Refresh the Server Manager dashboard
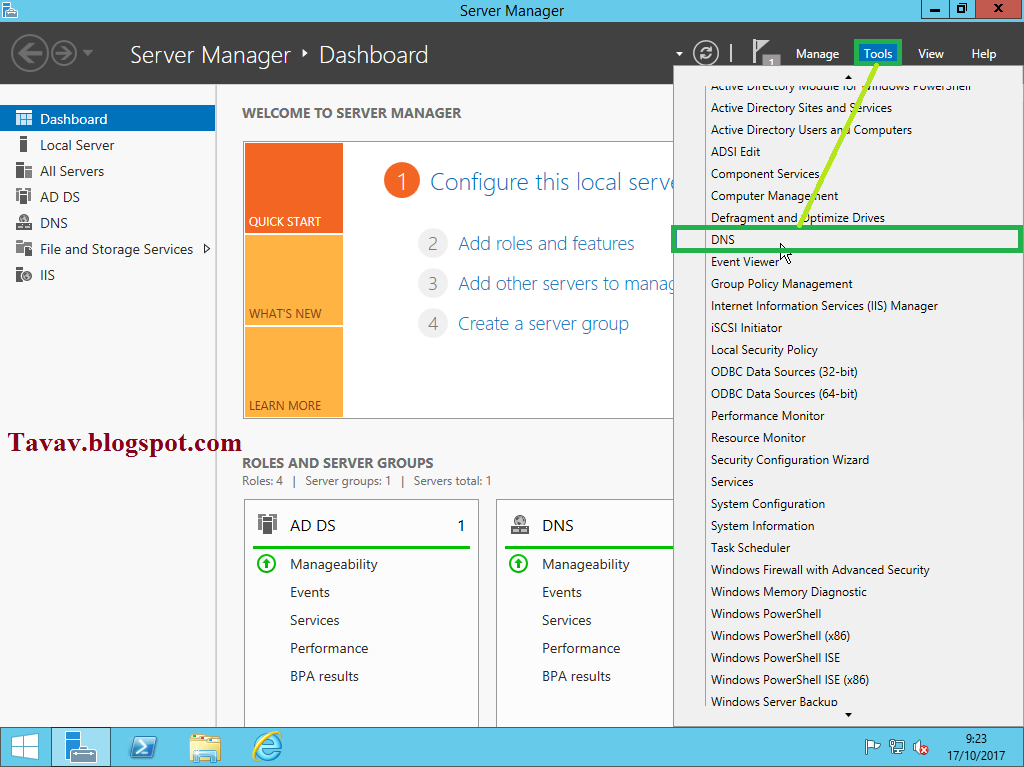The width and height of the screenshot is (1024, 767). [x=705, y=53]
